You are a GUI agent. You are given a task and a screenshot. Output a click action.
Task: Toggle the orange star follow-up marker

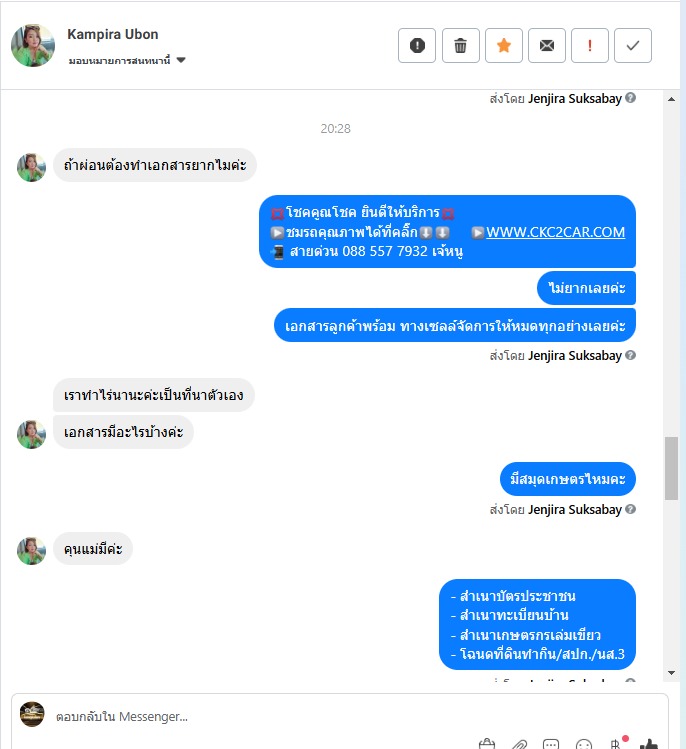(504, 46)
